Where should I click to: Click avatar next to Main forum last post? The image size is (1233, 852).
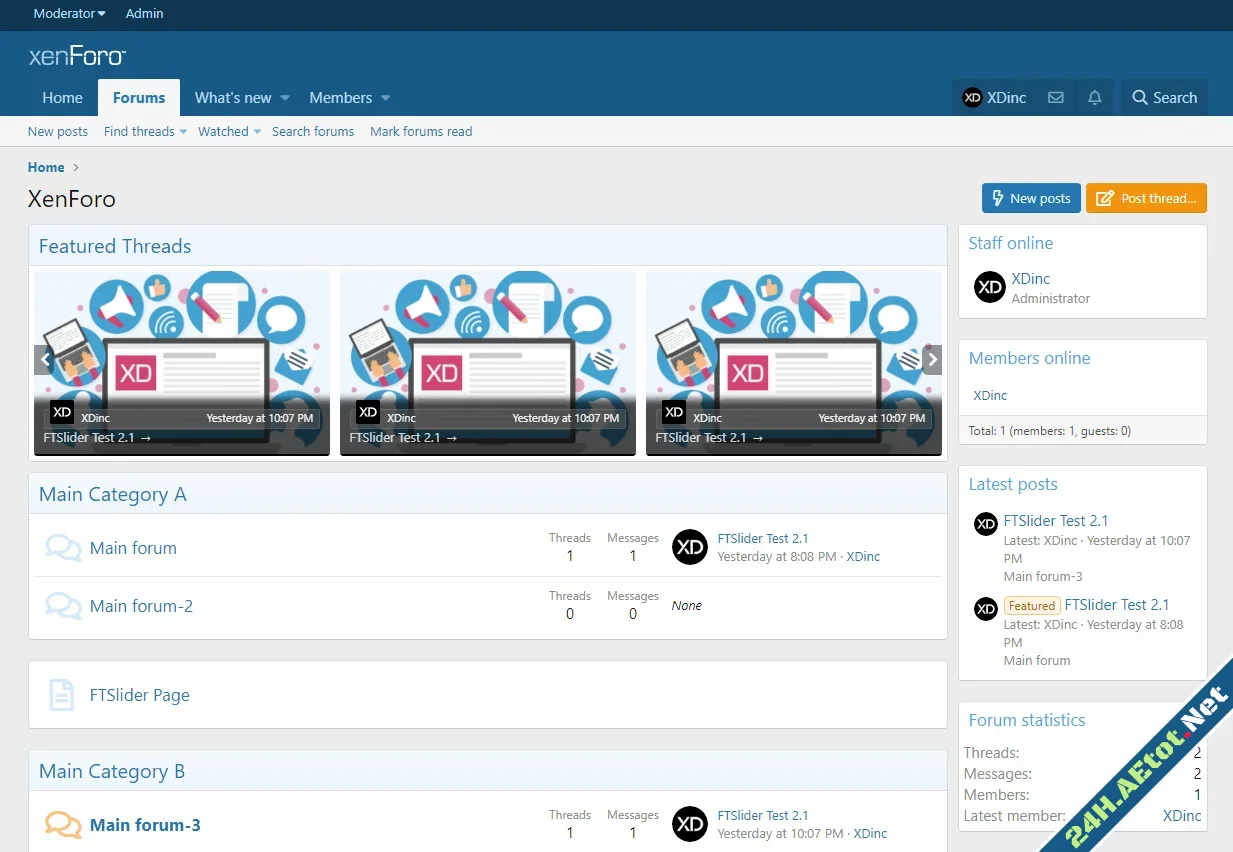pos(690,547)
